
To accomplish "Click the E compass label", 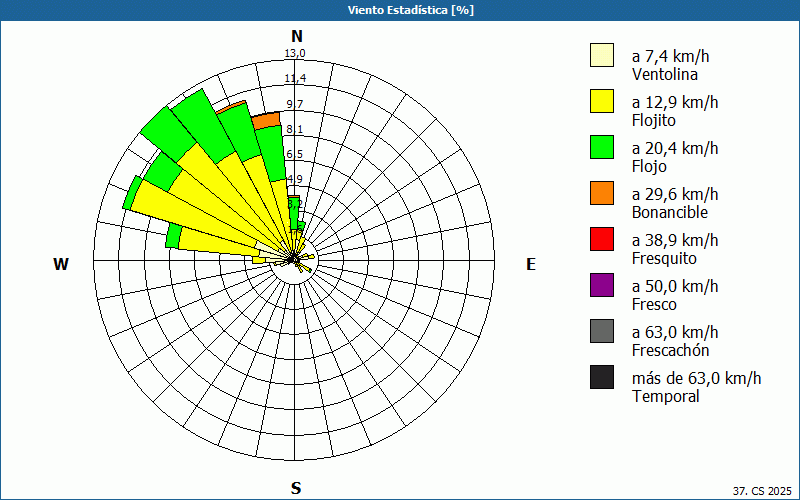I will click(531, 264).
